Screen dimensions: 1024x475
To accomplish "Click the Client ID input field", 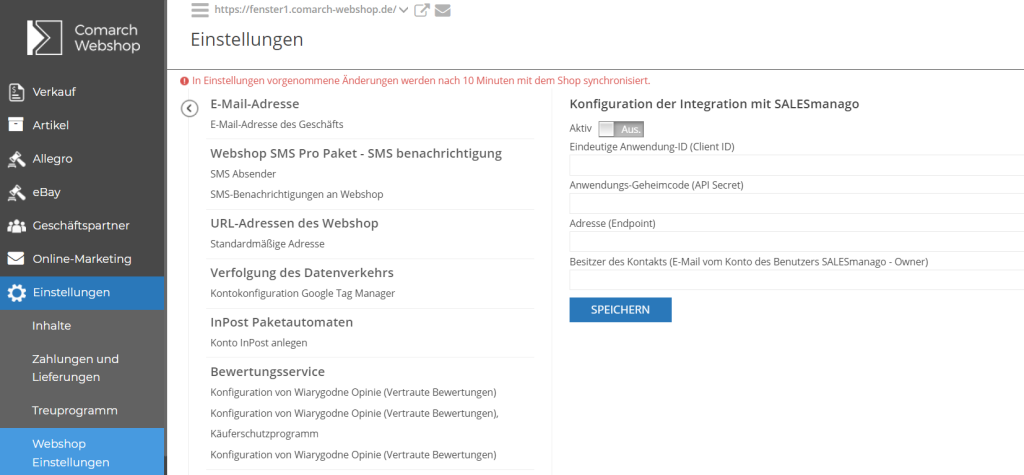I will (x=796, y=166).
